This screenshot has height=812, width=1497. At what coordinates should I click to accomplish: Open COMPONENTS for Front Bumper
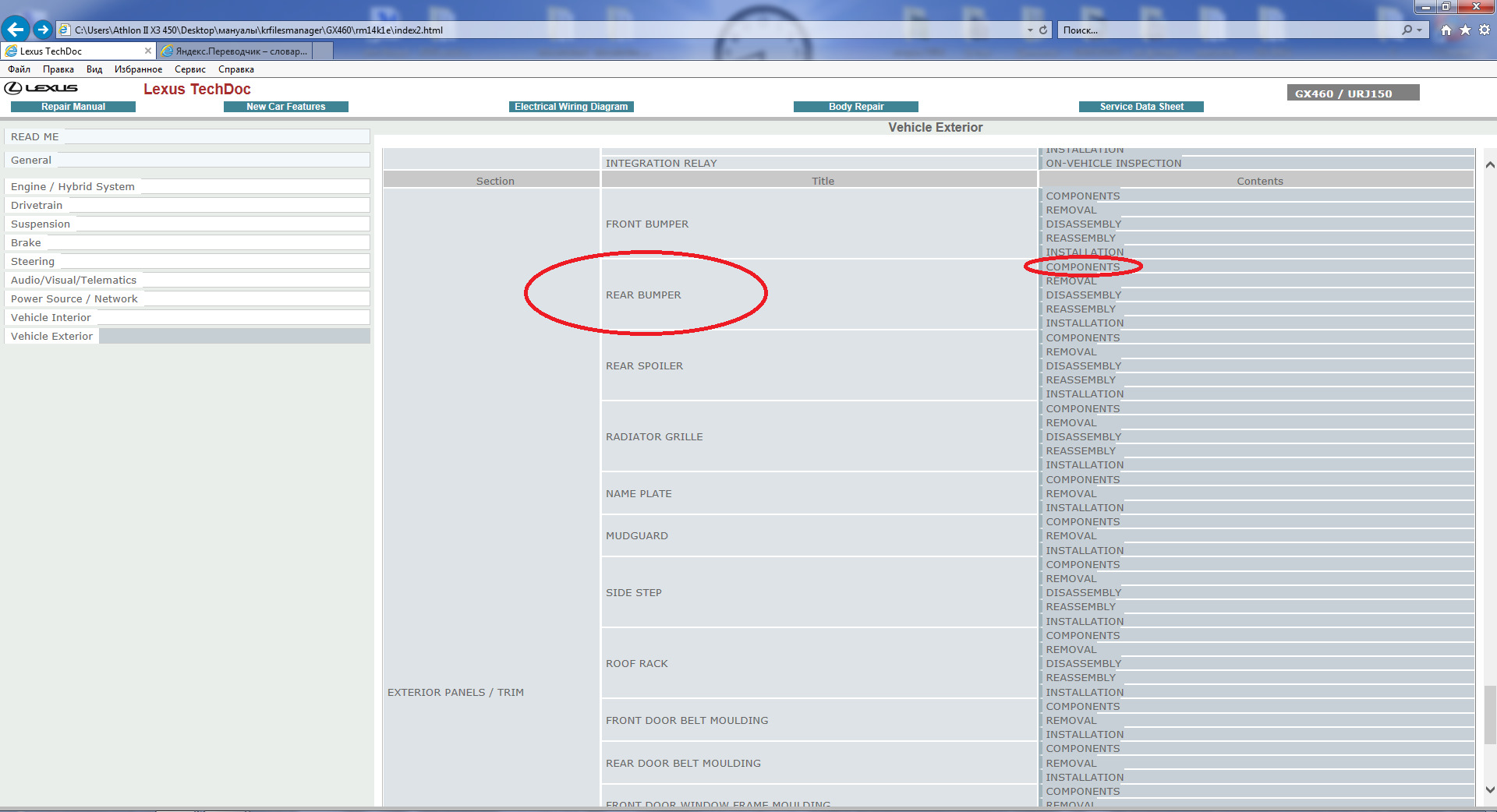[x=1083, y=196]
